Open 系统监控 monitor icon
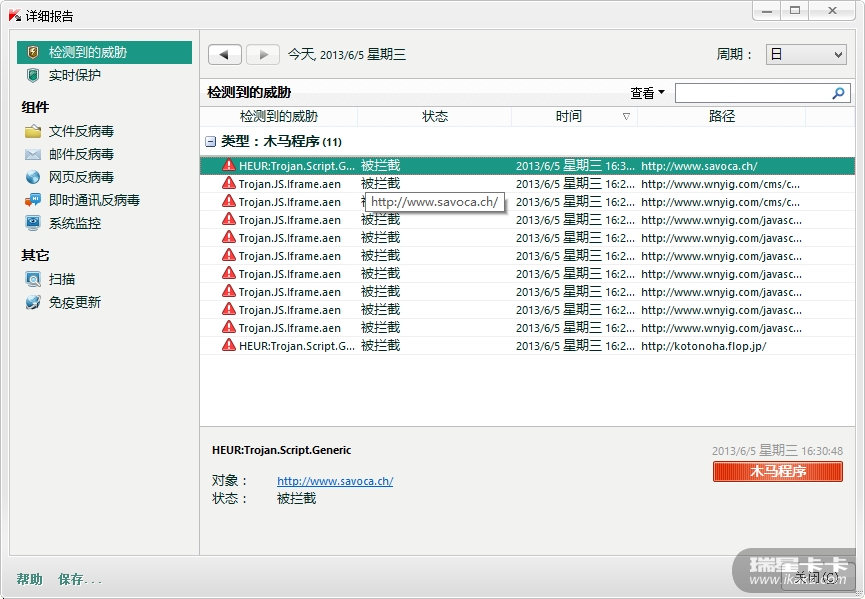Screen dimensions: 865x599 tap(33, 223)
